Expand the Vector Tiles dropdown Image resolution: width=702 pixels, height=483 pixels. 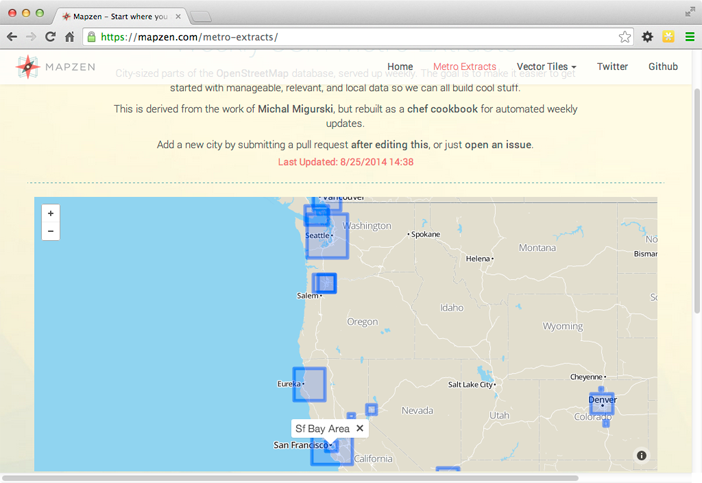point(546,67)
